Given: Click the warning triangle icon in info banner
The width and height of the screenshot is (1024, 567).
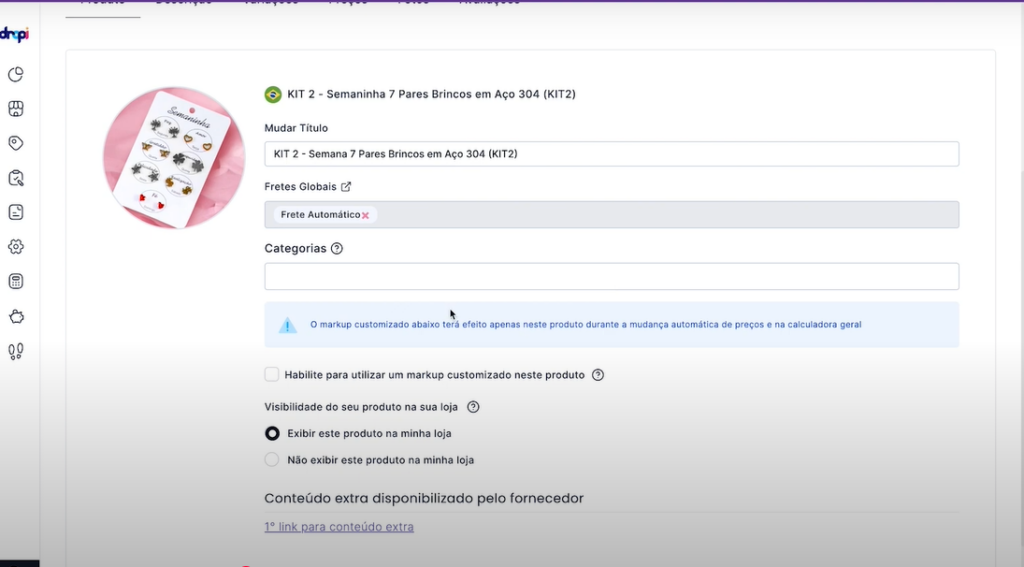Looking at the screenshot, I should tap(287, 325).
